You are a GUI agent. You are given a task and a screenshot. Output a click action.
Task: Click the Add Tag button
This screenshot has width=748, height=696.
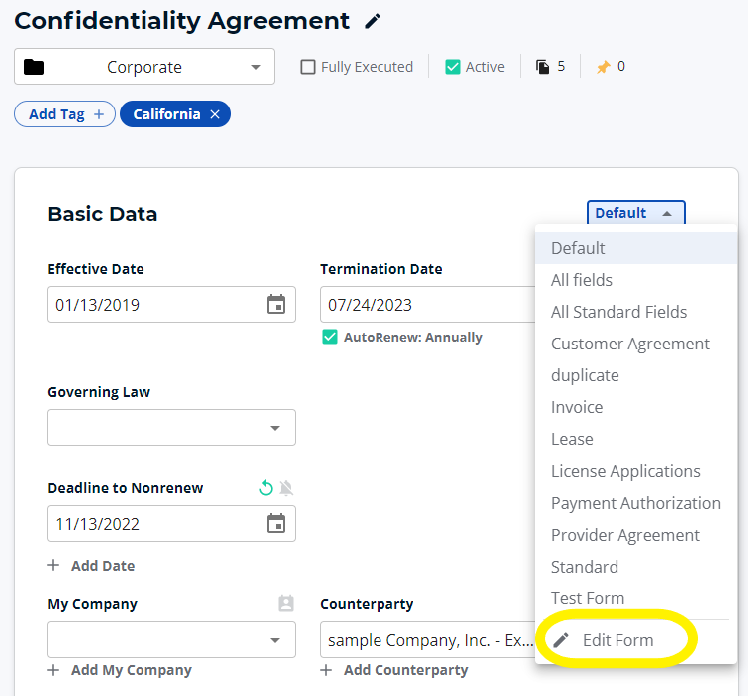click(x=65, y=114)
